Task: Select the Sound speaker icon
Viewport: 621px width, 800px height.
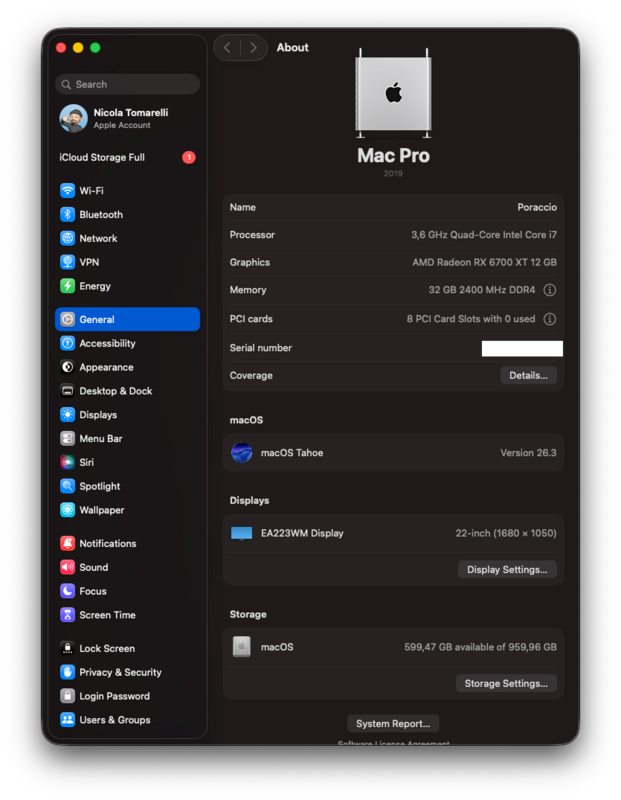Action: click(67, 567)
